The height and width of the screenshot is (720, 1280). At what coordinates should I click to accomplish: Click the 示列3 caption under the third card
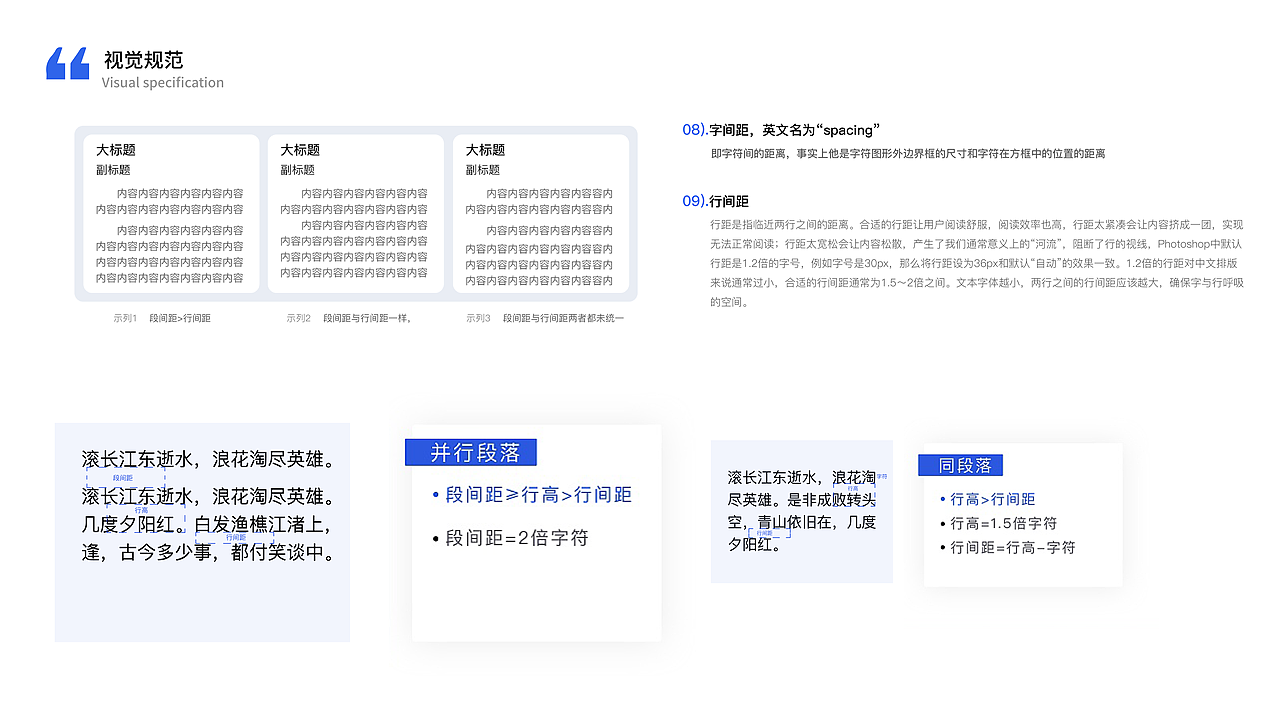(477, 317)
